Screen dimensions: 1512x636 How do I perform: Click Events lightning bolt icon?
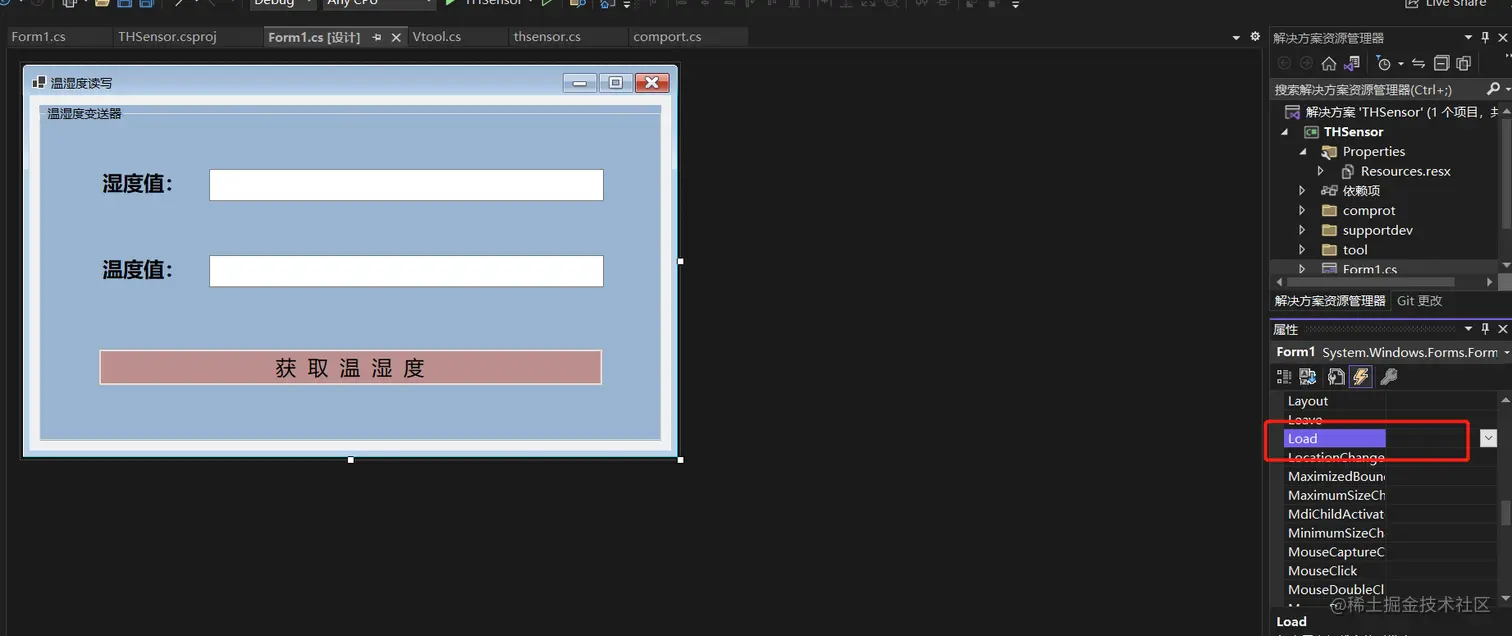[x=1360, y=377]
